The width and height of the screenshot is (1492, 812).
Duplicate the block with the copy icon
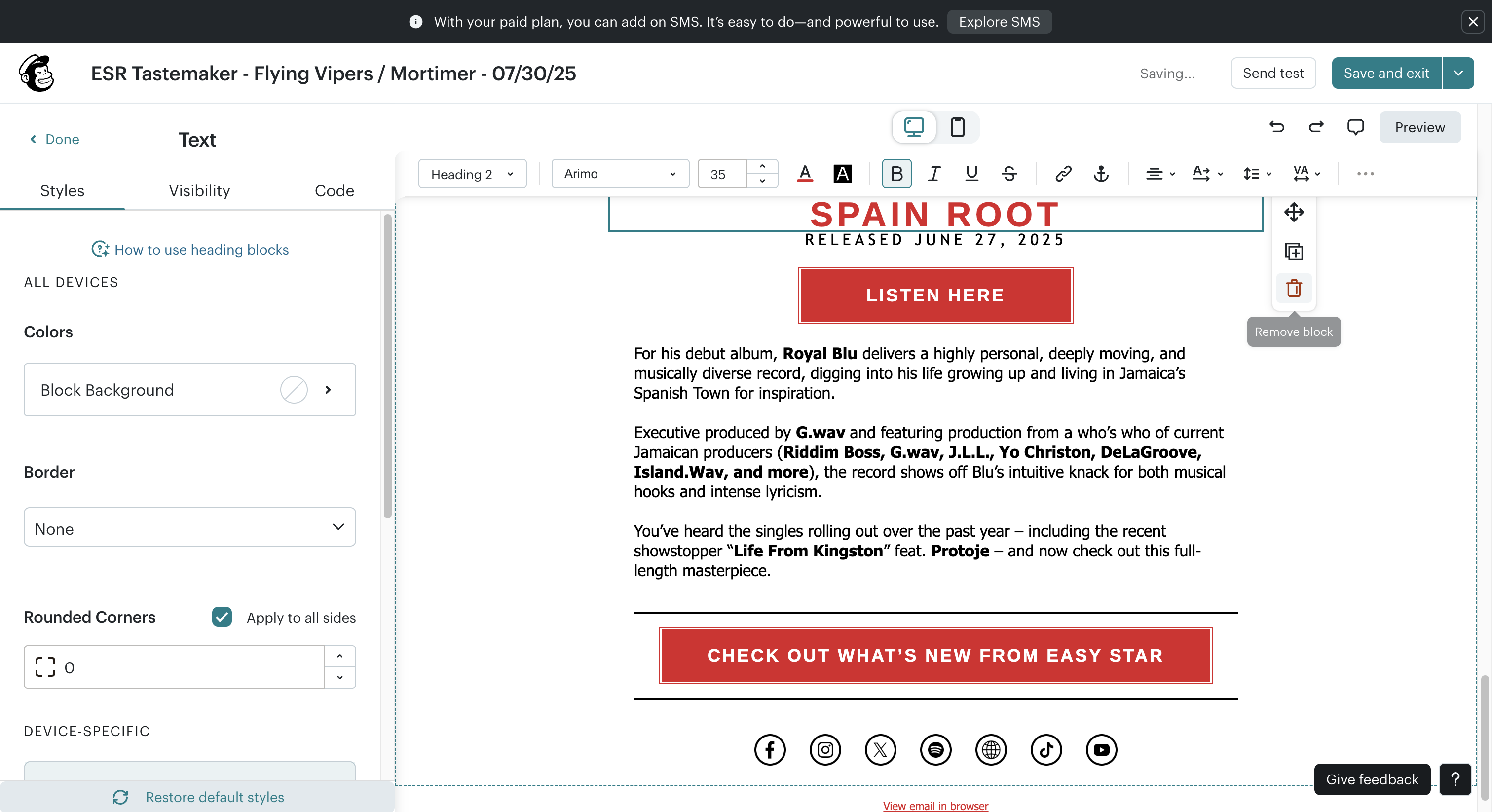tap(1294, 252)
